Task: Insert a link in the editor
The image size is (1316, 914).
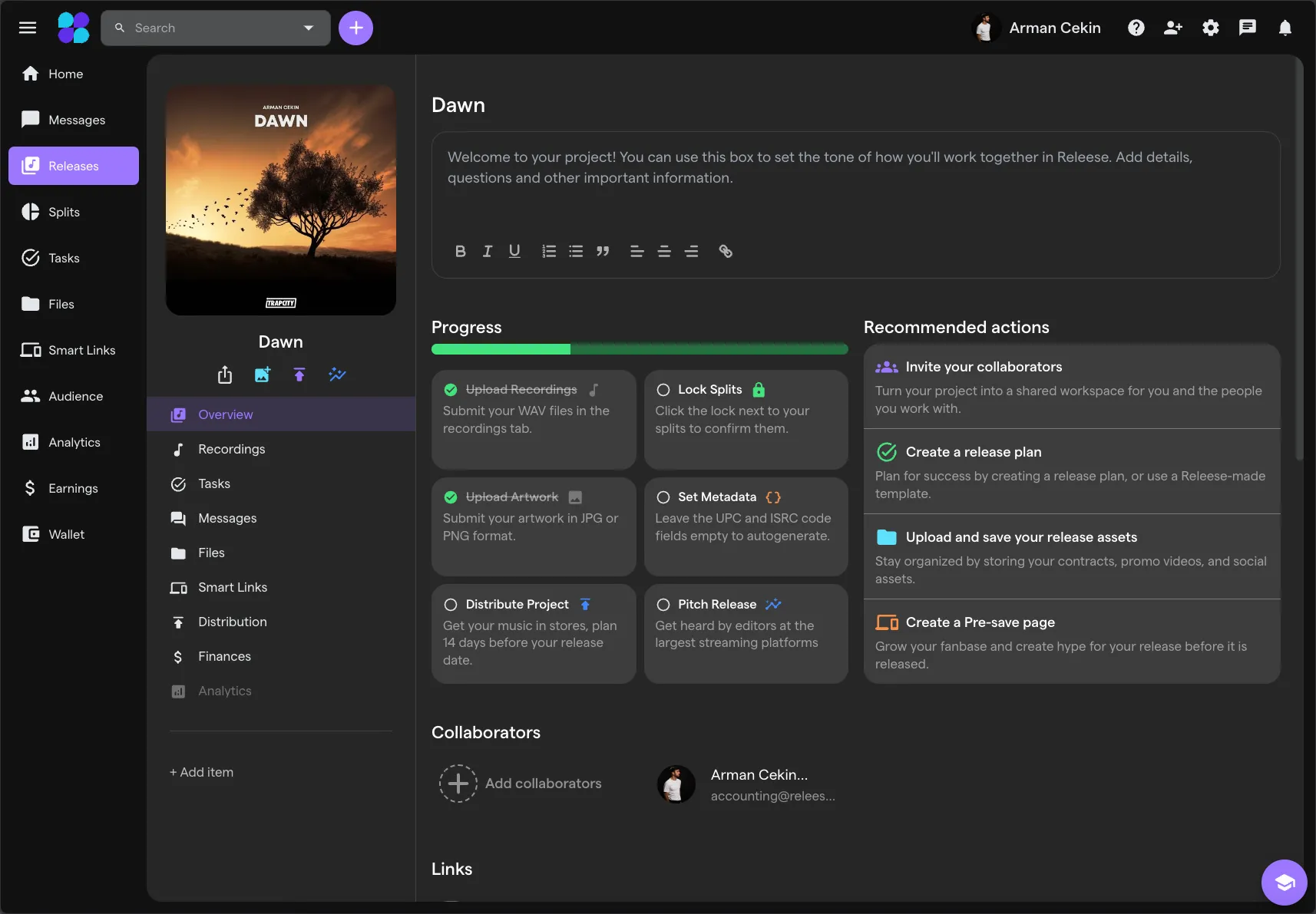Action: [726, 251]
